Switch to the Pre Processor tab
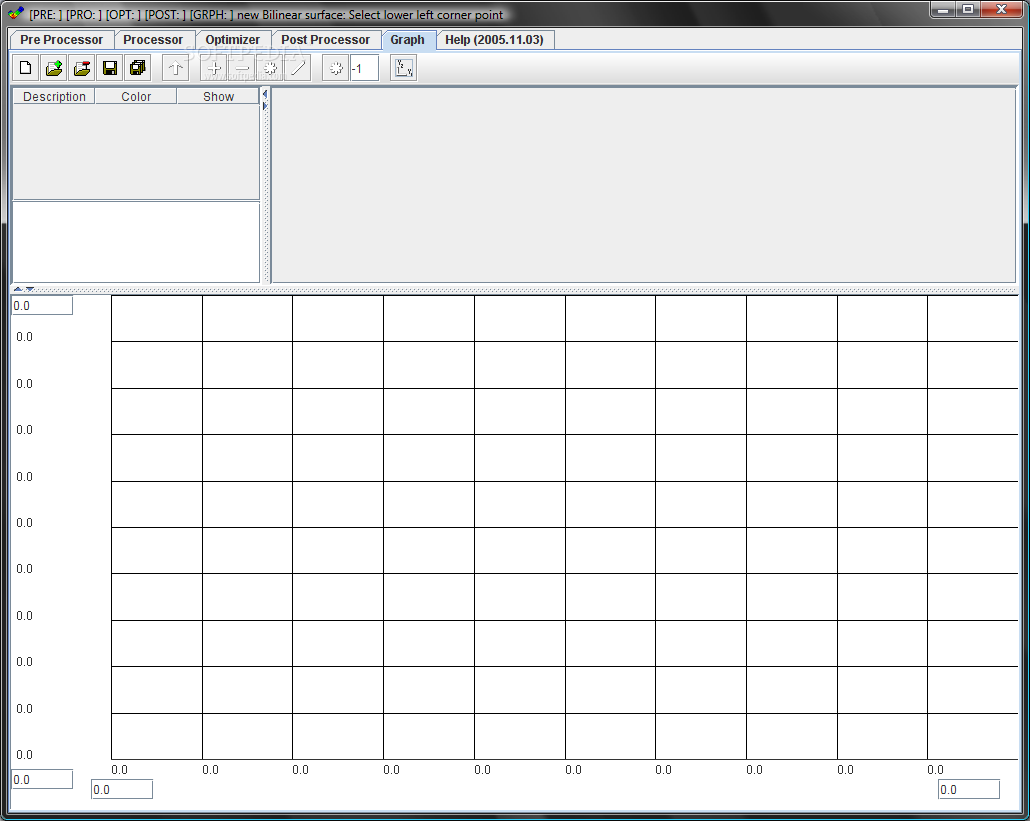 pyautogui.click(x=62, y=39)
